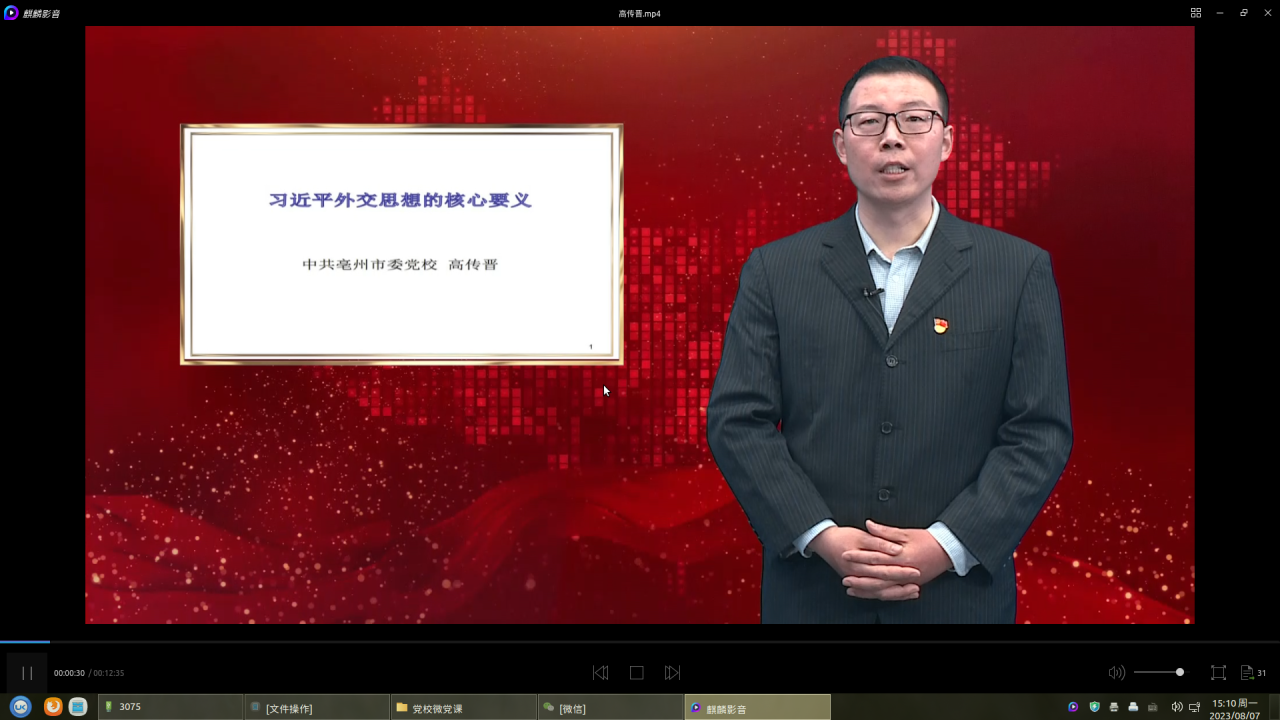1280x720 pixels.
Task: Toggle fullscreen mode
Action: click(x=1218, y=673)
